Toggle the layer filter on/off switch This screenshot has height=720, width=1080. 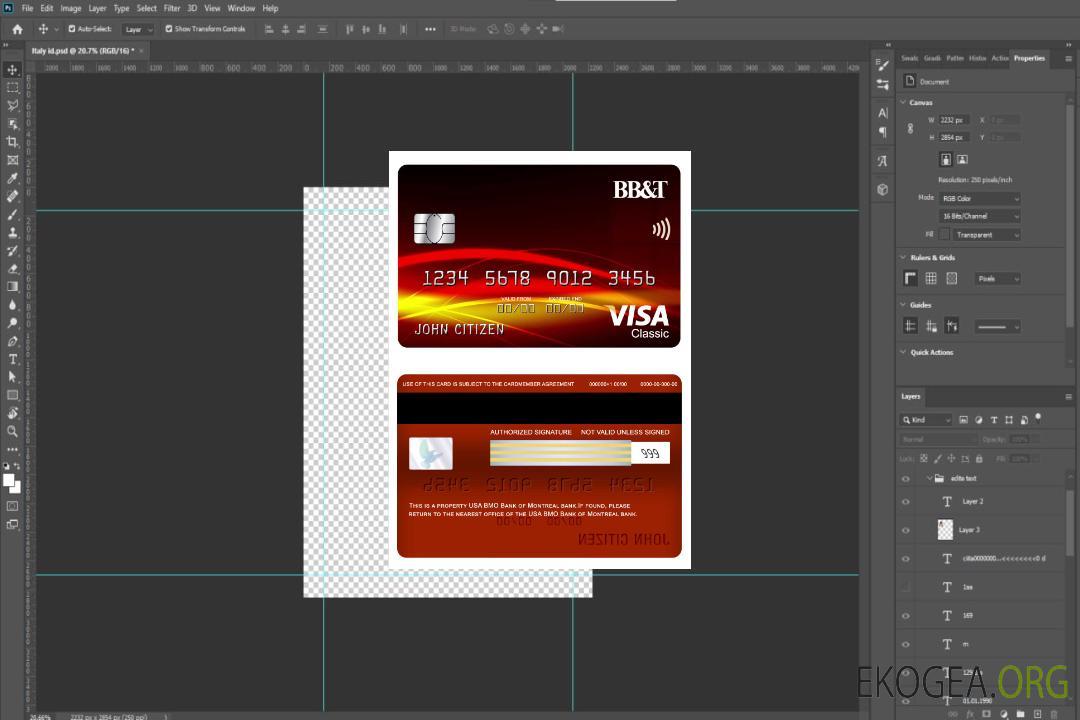tap(1038, 418)
